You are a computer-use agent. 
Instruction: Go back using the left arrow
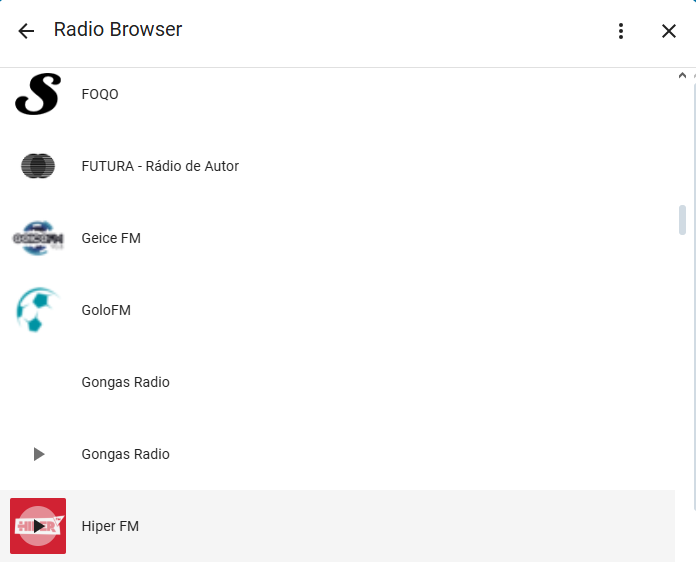26,31
